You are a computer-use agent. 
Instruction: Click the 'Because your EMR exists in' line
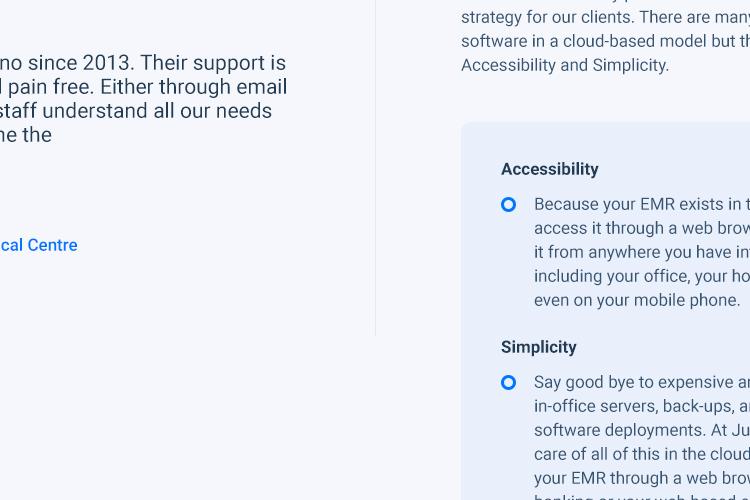pyautogui.click(x=642, y=204)
